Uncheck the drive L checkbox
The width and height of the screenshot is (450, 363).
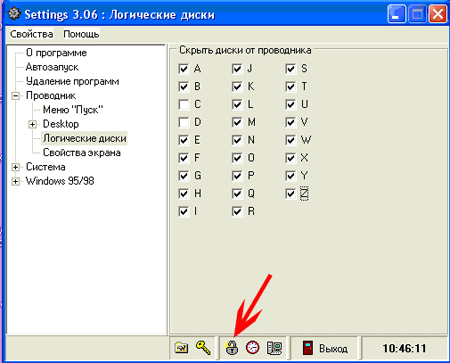point(237,104)
